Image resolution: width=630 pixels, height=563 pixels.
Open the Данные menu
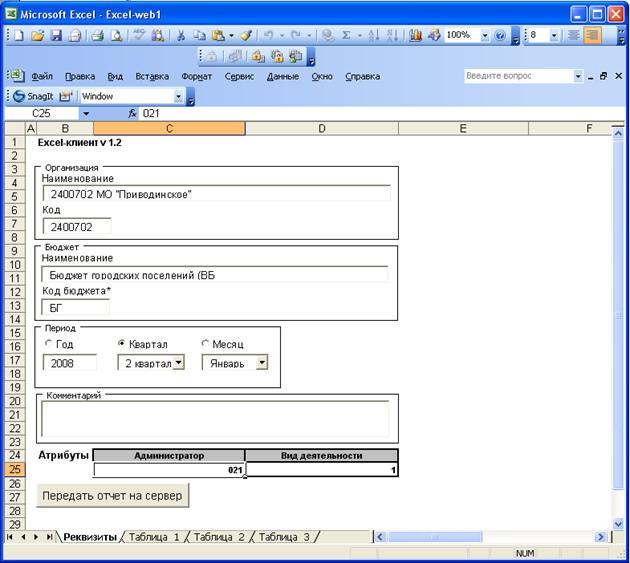tap(283, 76)
